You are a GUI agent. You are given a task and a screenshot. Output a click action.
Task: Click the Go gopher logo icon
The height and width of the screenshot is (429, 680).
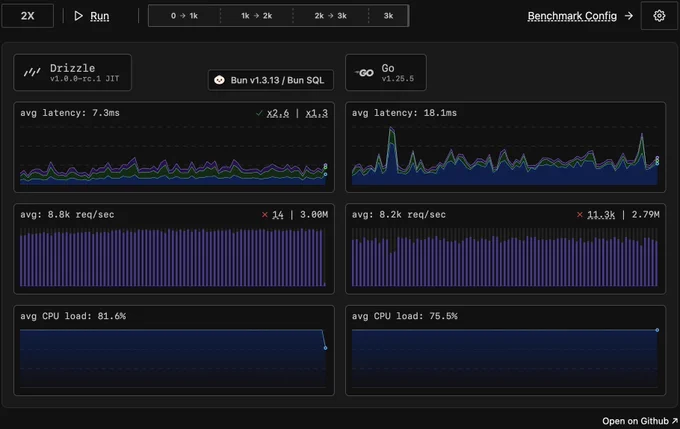coord(364,73)
